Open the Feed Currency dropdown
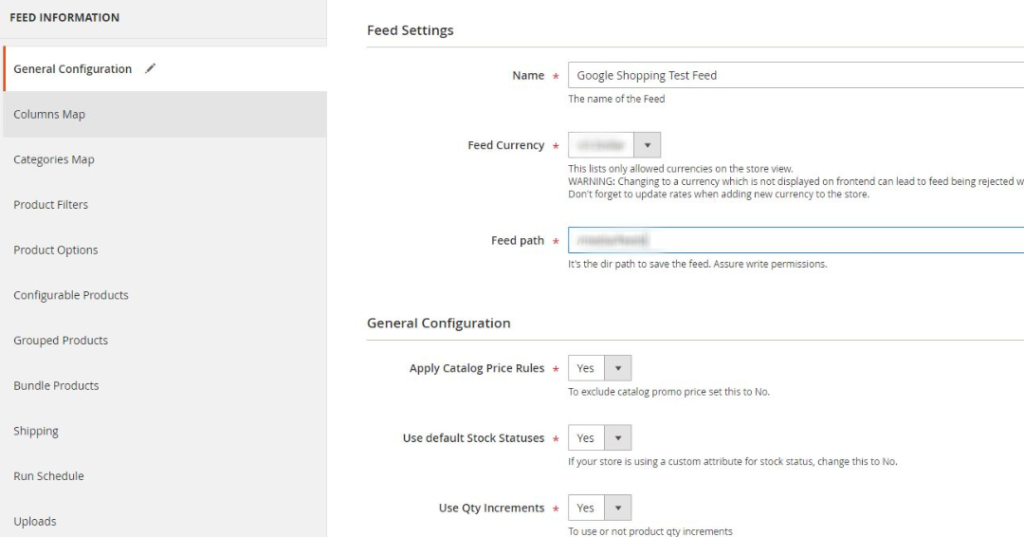The height and width of the screenshot is (537, 1024). (x=614, y=145)
